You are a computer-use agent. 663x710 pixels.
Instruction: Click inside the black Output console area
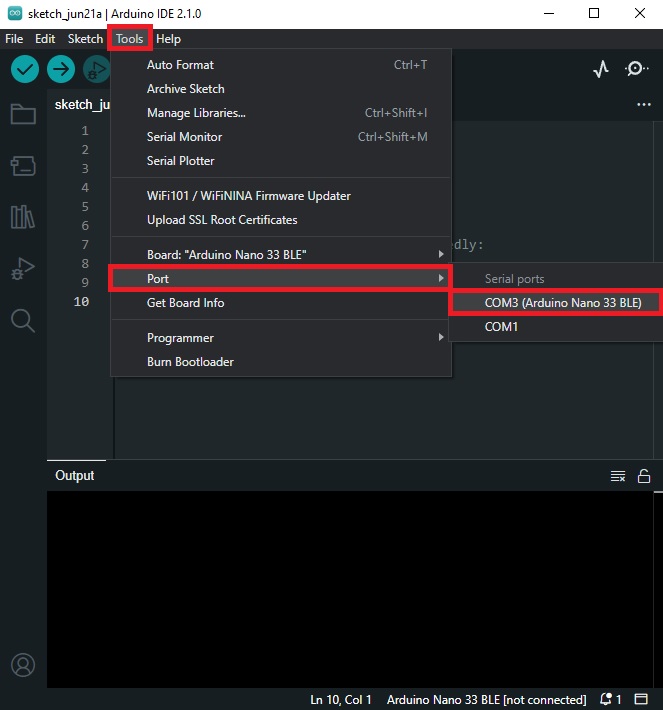tap(350, 589)
